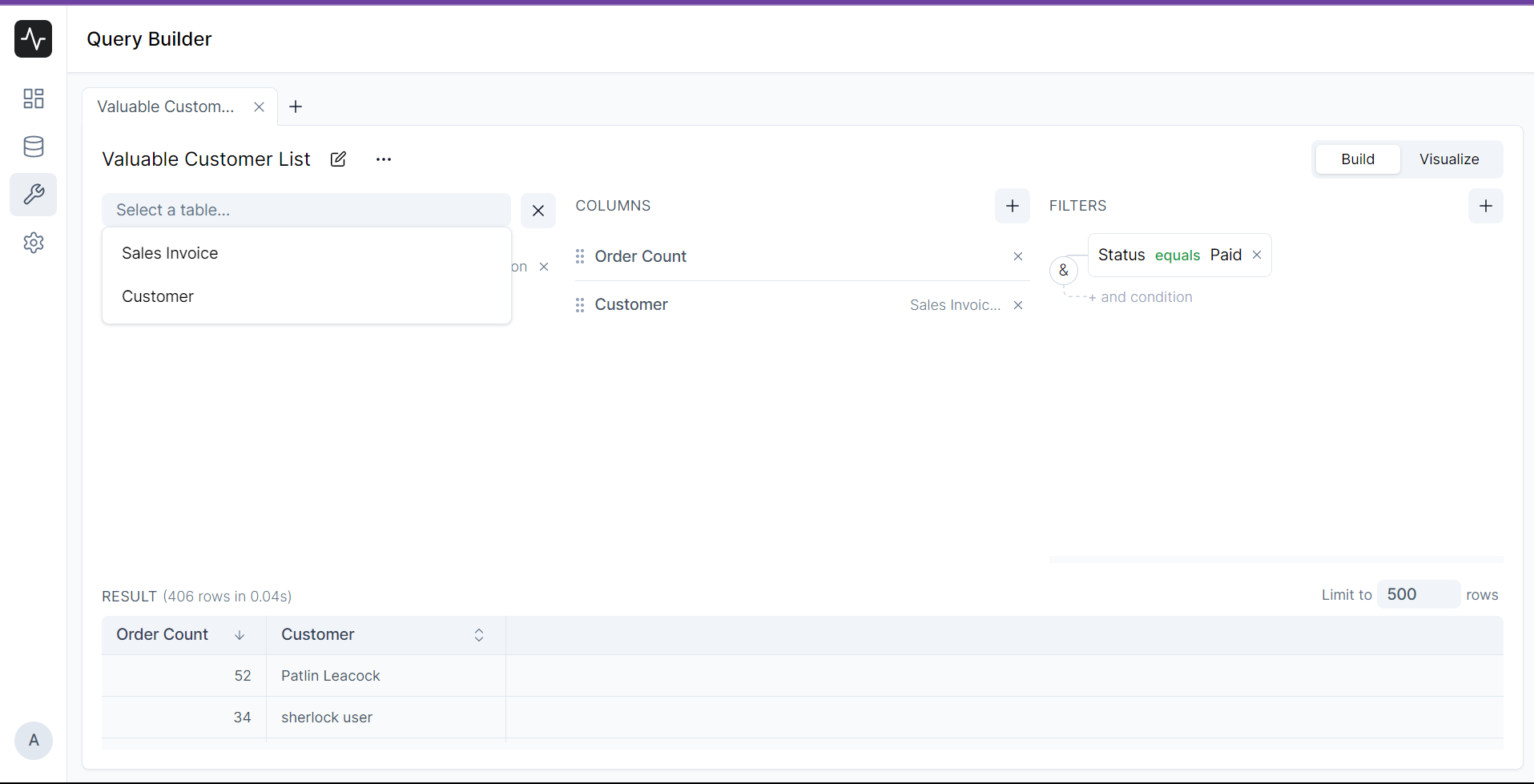Click the add column plus icon
This screenshot has height=784, width=1534.
click(x=1012, y=206)
